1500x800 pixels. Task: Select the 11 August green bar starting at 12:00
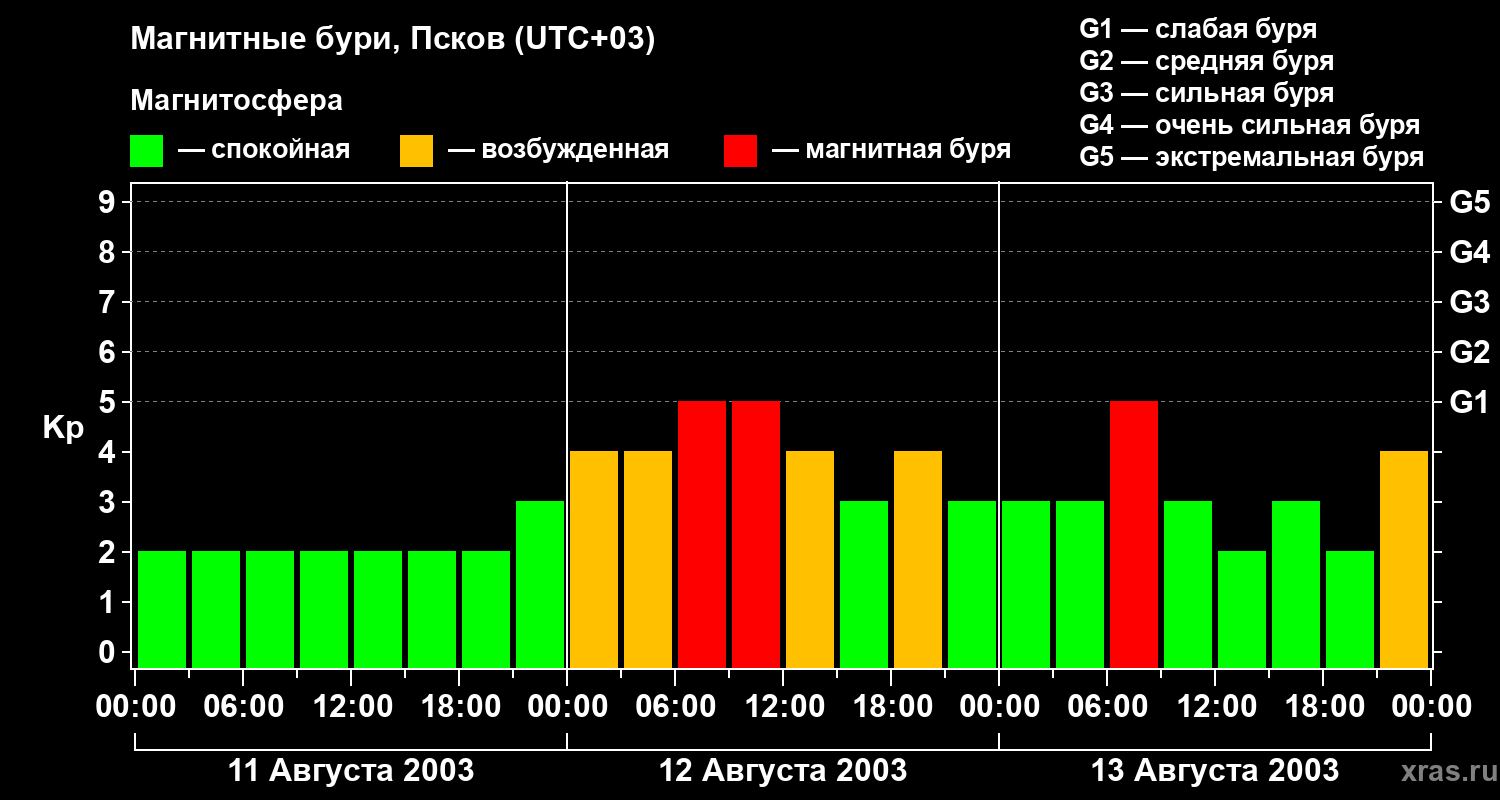click(x=378, y=609)
